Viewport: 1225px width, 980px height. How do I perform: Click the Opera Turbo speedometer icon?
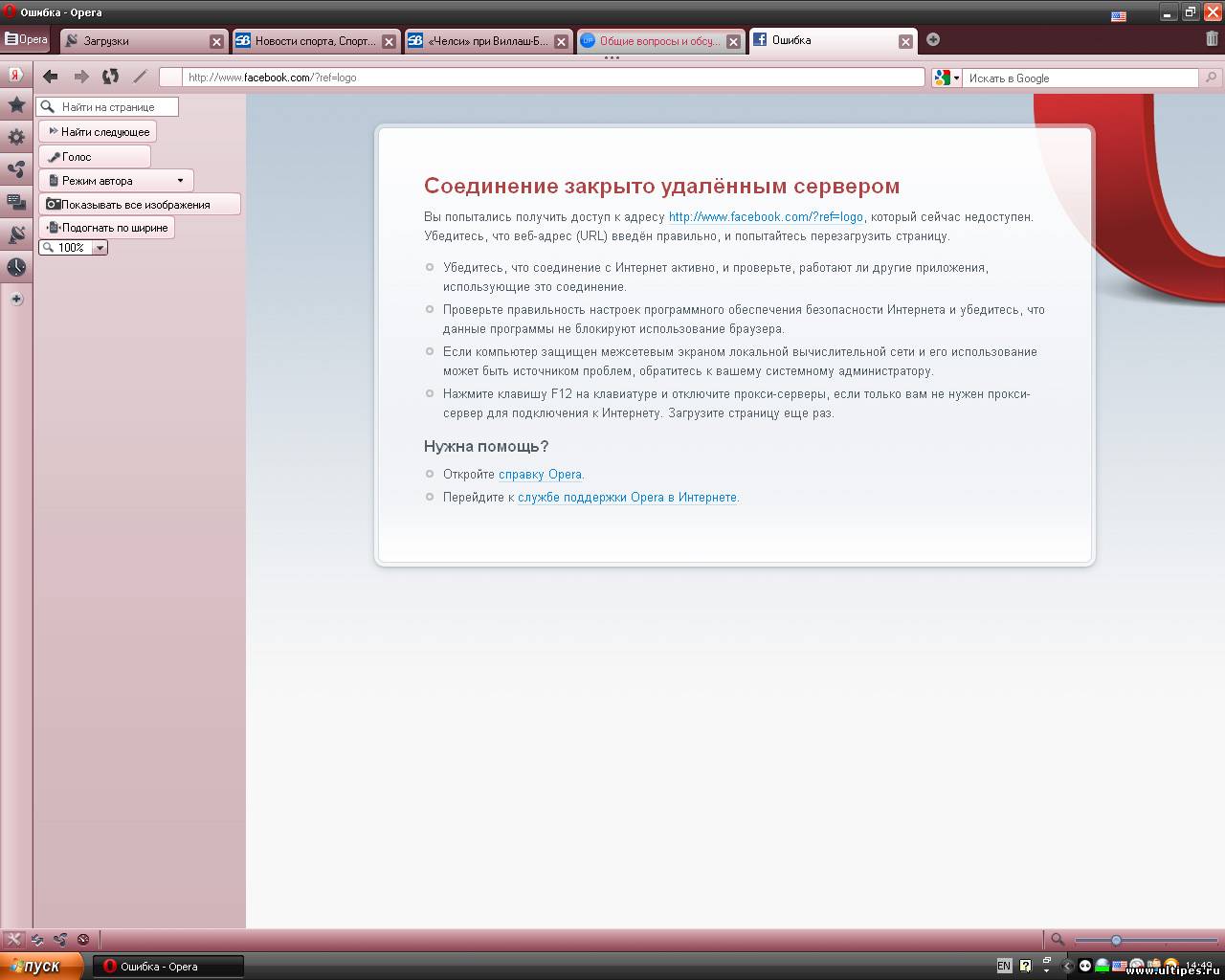point(83,940)
